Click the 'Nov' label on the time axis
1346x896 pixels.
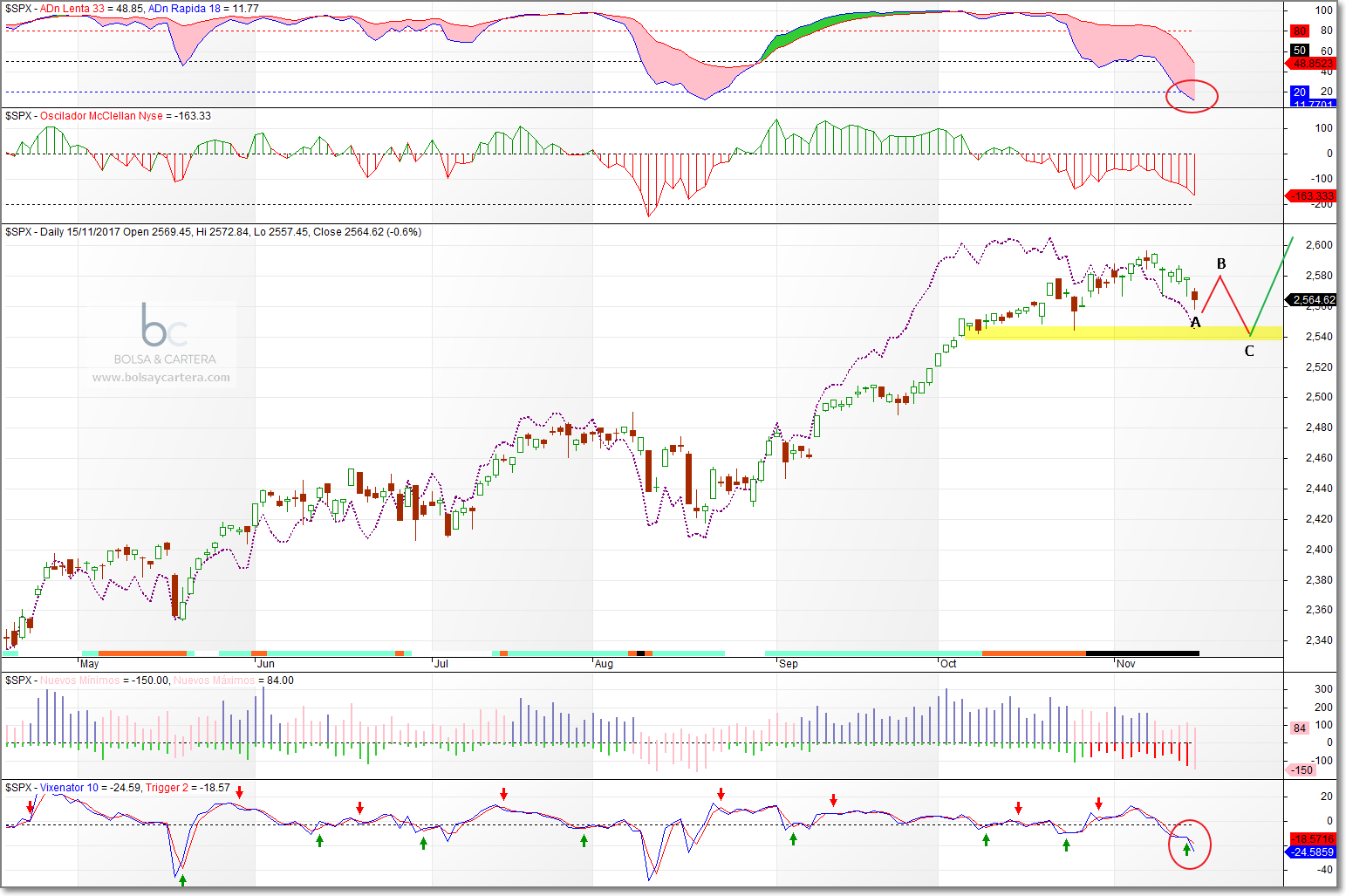(1126, 664)
